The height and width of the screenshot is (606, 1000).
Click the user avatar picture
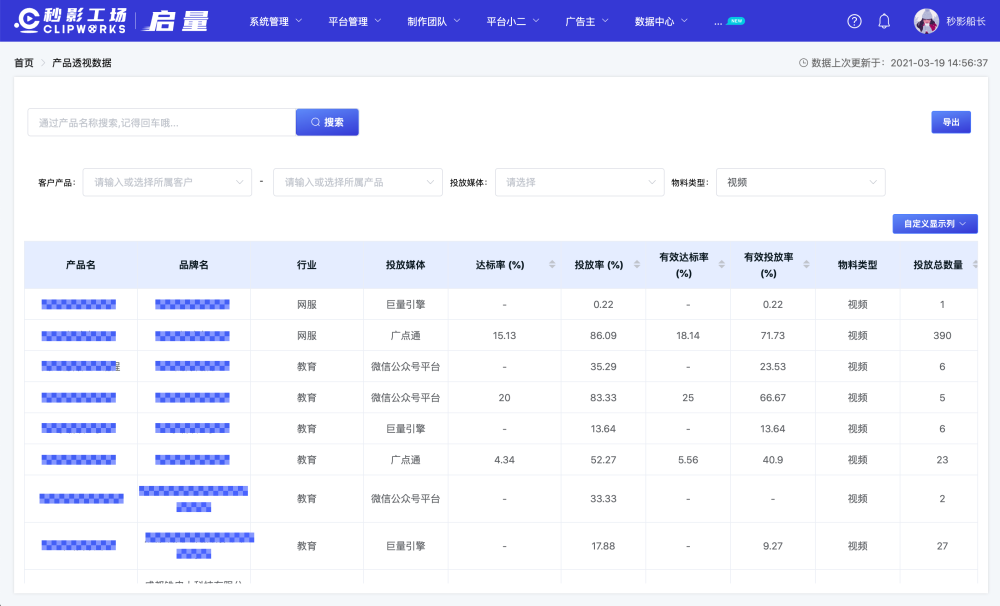click(926, 21)
